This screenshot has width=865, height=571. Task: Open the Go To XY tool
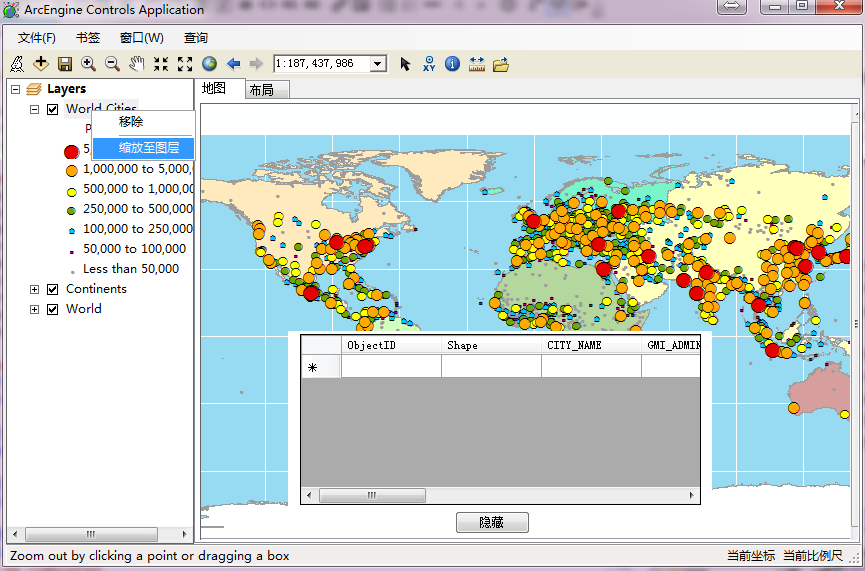(x=429, y=64)
